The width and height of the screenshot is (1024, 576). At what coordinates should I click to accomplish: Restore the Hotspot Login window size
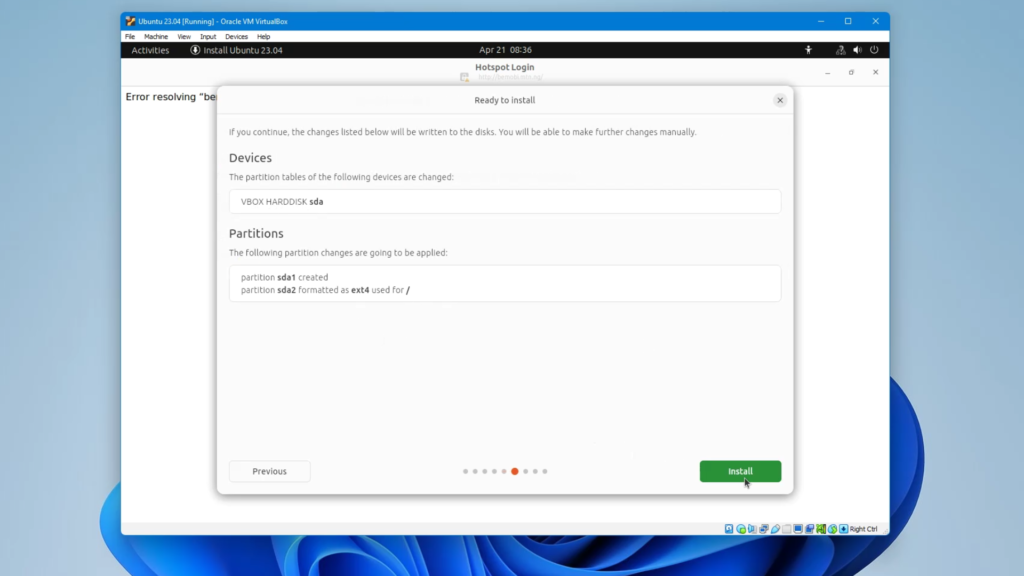click(x=852, y=72)
